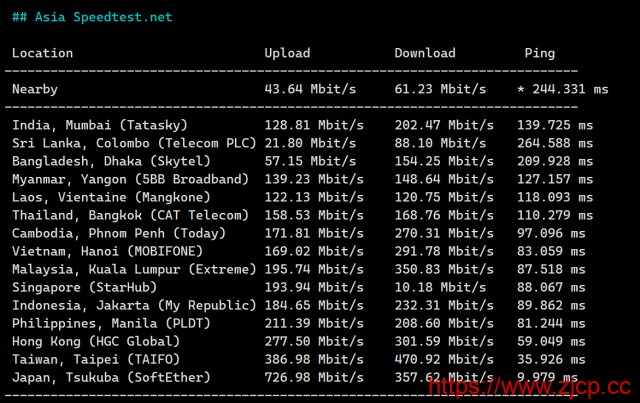The image size is (640, 403).
Task: Select Bangladesh download '154.25 Mbit/s'
Action: [444, 161]
